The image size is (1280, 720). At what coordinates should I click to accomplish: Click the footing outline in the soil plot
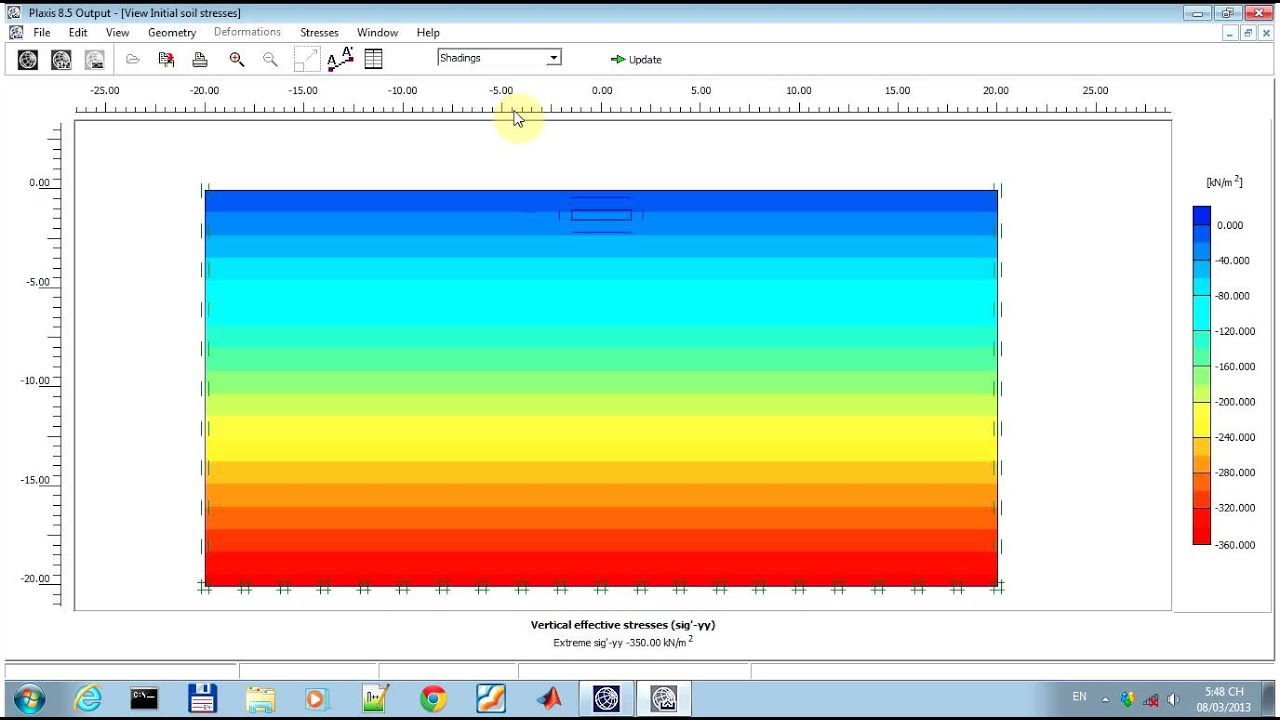point(601,215)
